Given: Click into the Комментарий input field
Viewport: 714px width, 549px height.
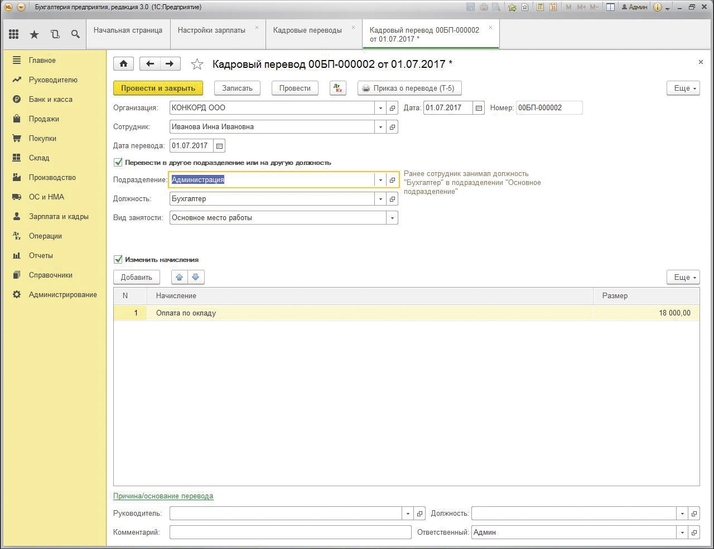Looking at the screenshot, I should (x=290, y=533).
